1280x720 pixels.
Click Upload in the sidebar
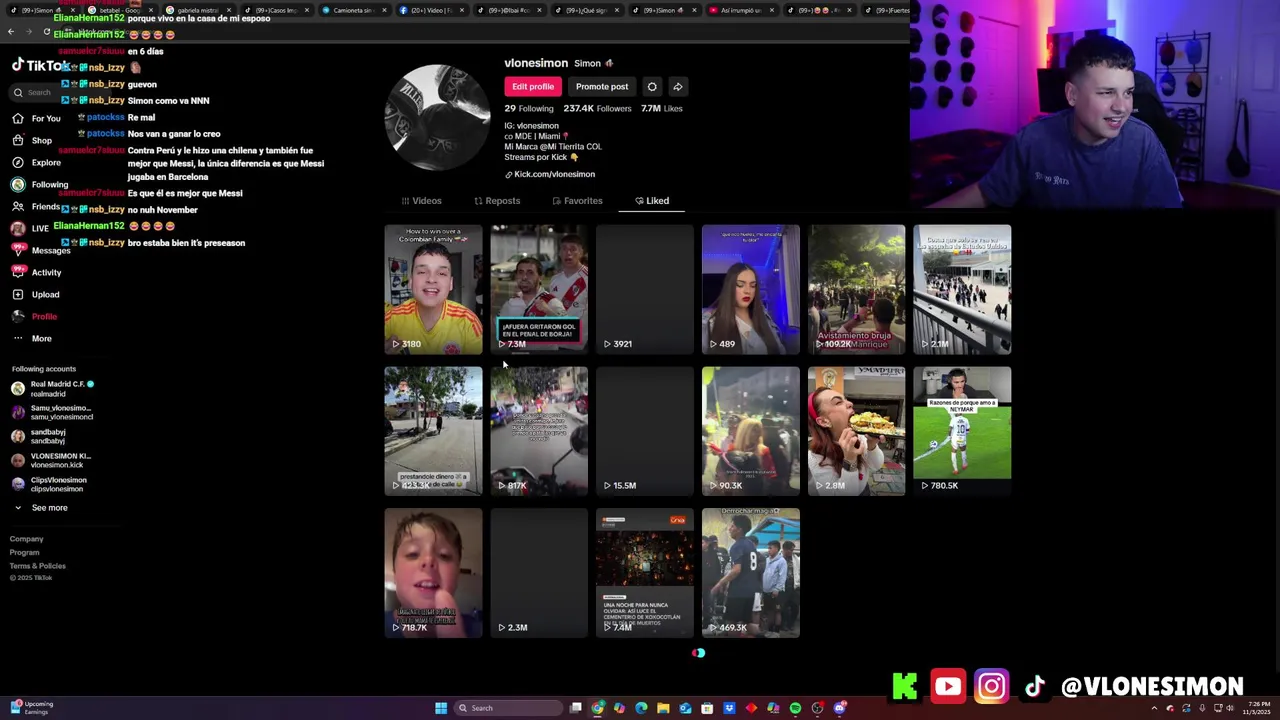click(35, 294)
